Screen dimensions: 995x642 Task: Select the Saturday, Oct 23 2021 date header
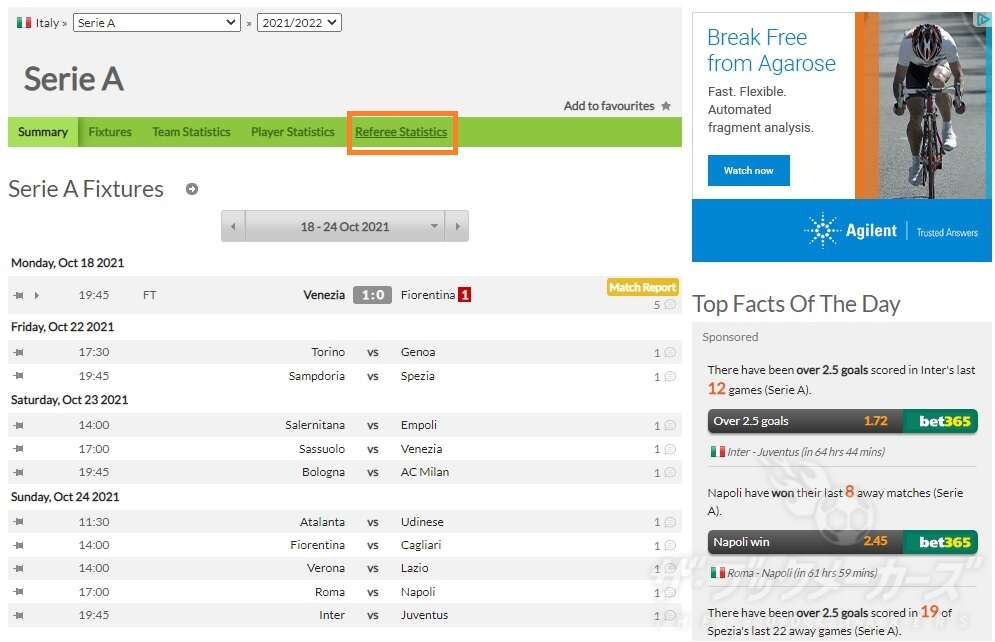[x=69, y=400]
